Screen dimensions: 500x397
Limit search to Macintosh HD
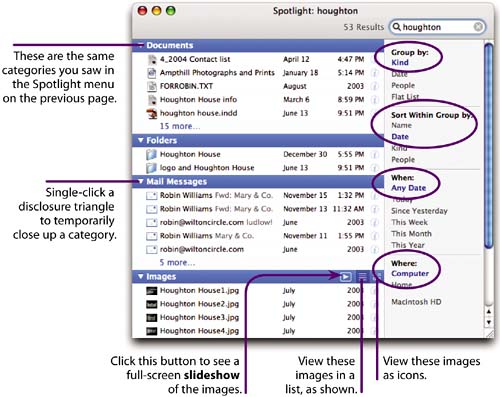pyautogui.click(x=416, y=302)
